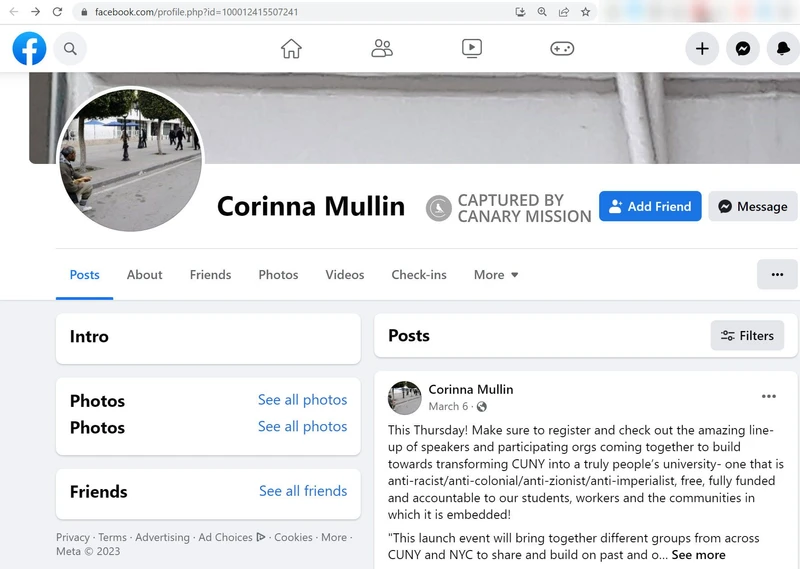Open the Watch video icon
The width and height of the screenshot is (800, 569).
(472, 48)
